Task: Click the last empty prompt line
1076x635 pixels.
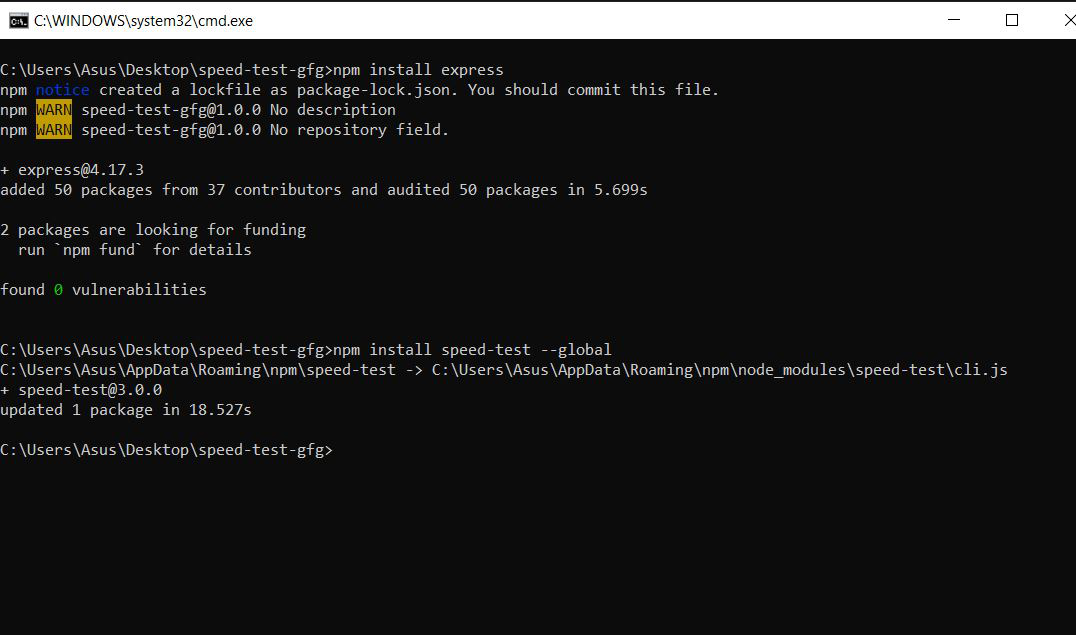Action: pyautogui.click(x=167, y=450)
